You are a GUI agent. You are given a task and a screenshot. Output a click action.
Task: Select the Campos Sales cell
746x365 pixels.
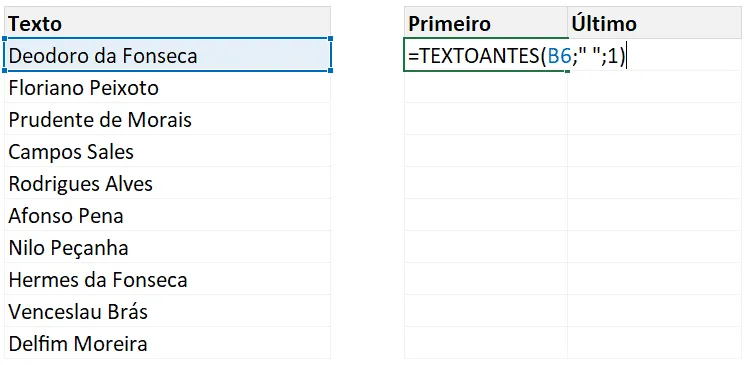point(167,151)
